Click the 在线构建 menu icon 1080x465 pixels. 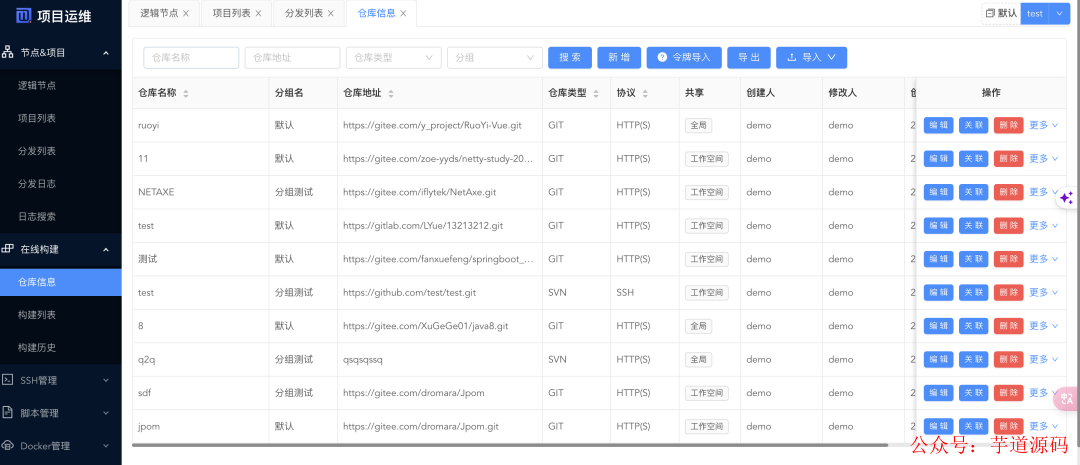(8, 249)
